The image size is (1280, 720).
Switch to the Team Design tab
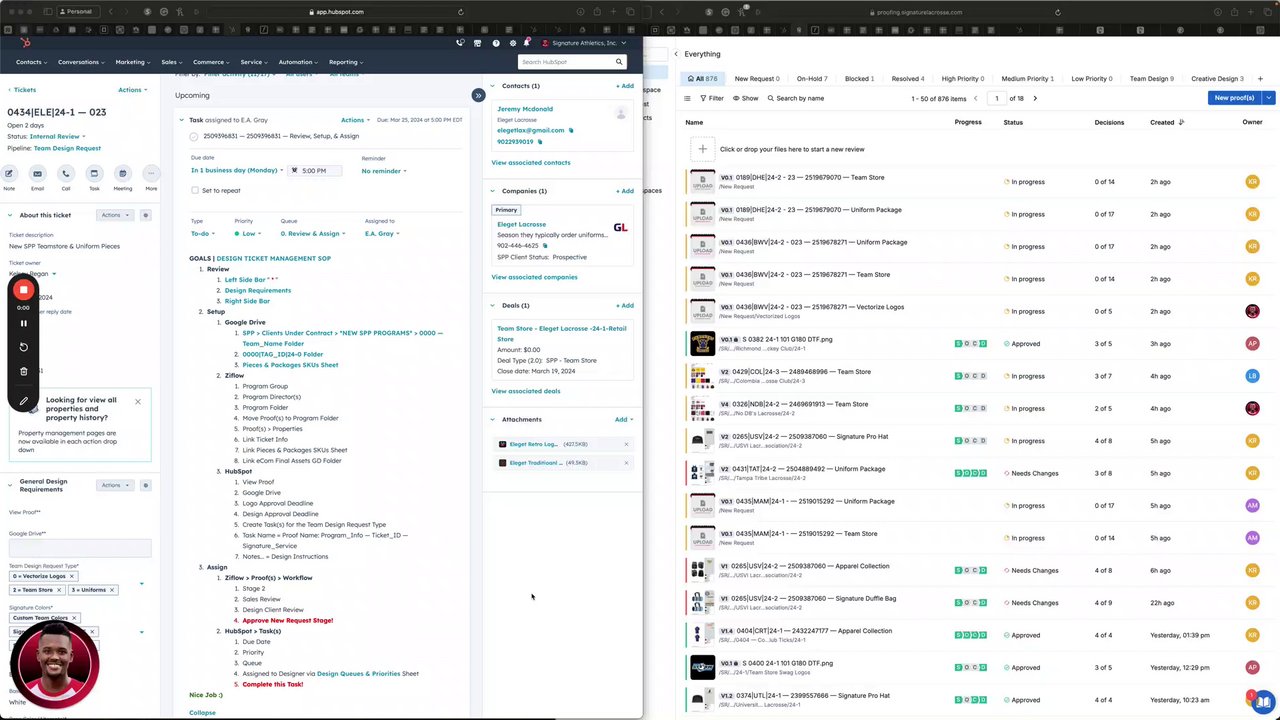click(x=1152, y=78)
